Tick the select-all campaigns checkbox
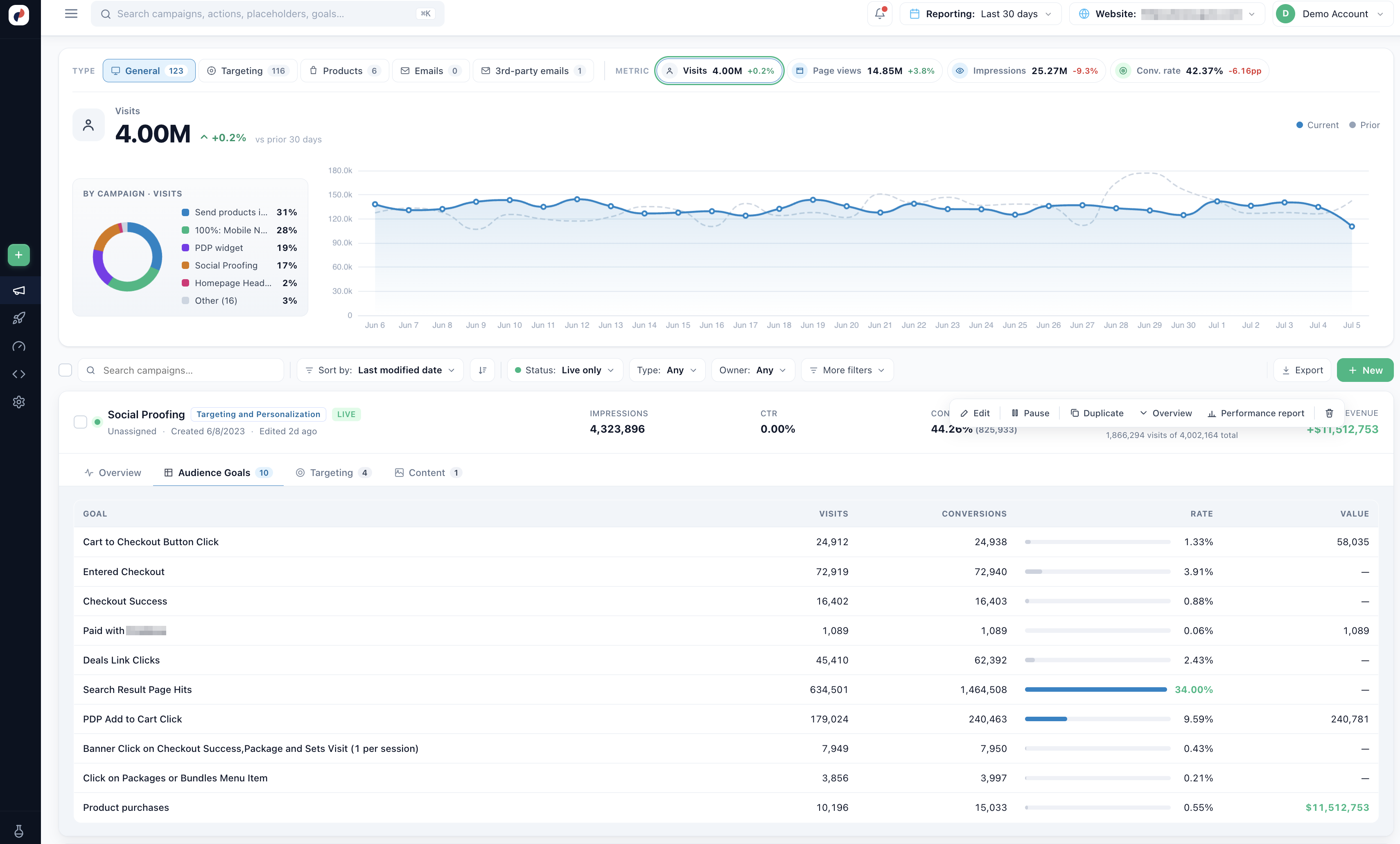Screen dimensions: 1400x844 65,370
